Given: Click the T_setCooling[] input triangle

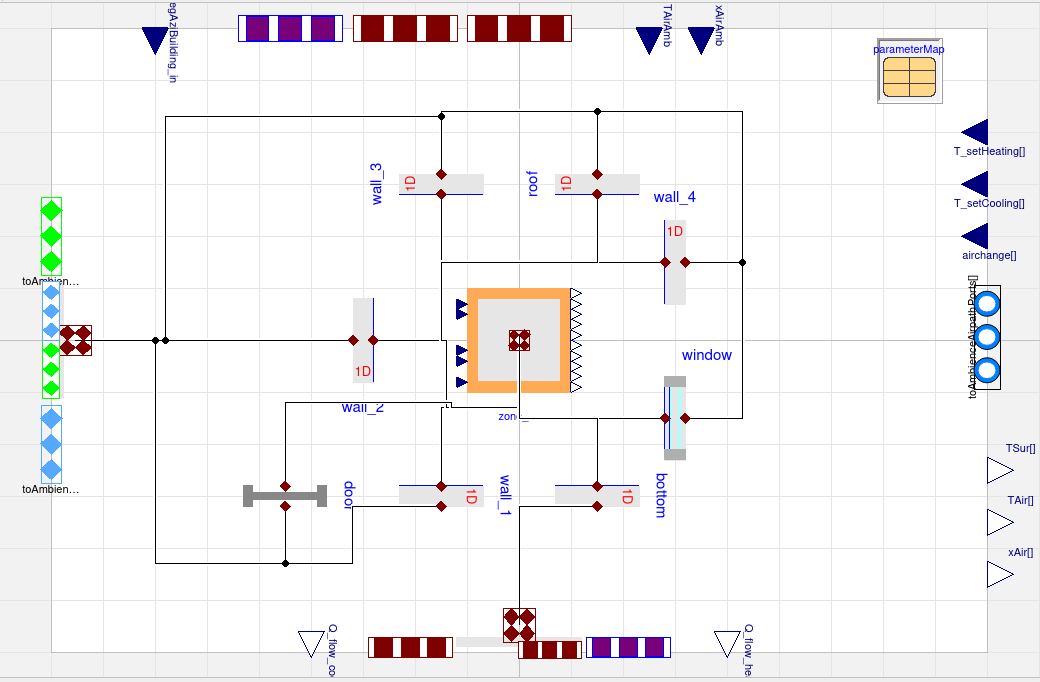Looking at the screenshot, I should [x=974, y=184].
